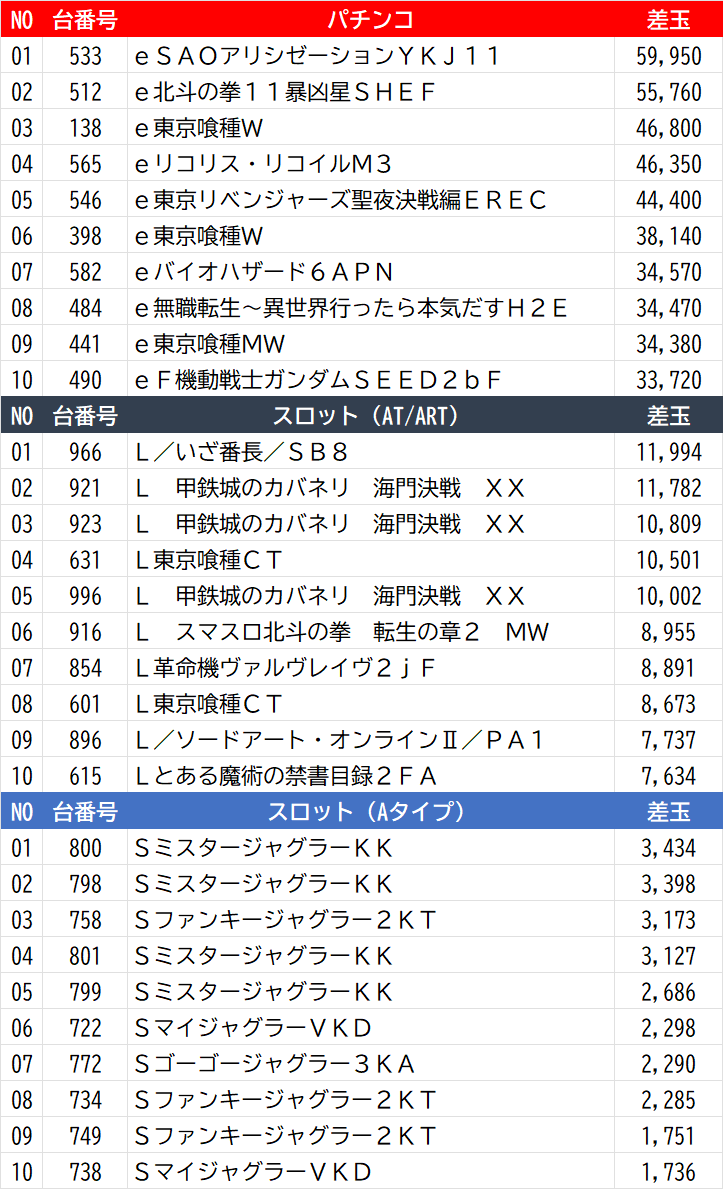Click ＳゴーゴージャグラーＳ３ＫＡ row number 772
Screen dimensions: 724x1194
pos(85,1064)
